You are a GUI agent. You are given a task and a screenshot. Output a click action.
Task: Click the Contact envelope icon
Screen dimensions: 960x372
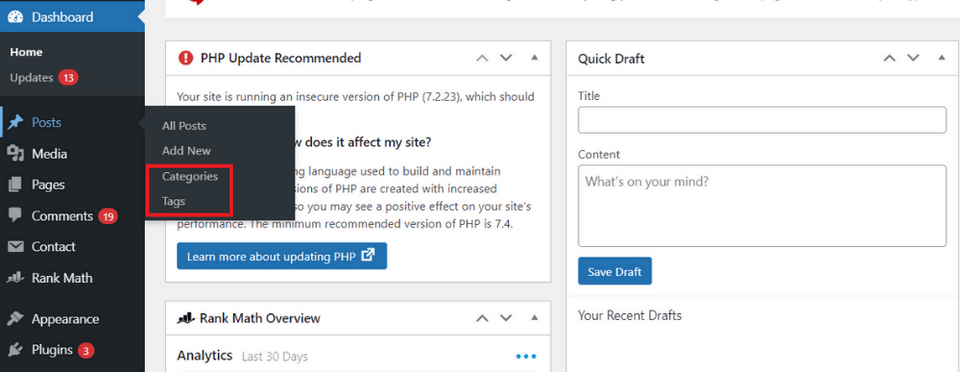[15, 247]
